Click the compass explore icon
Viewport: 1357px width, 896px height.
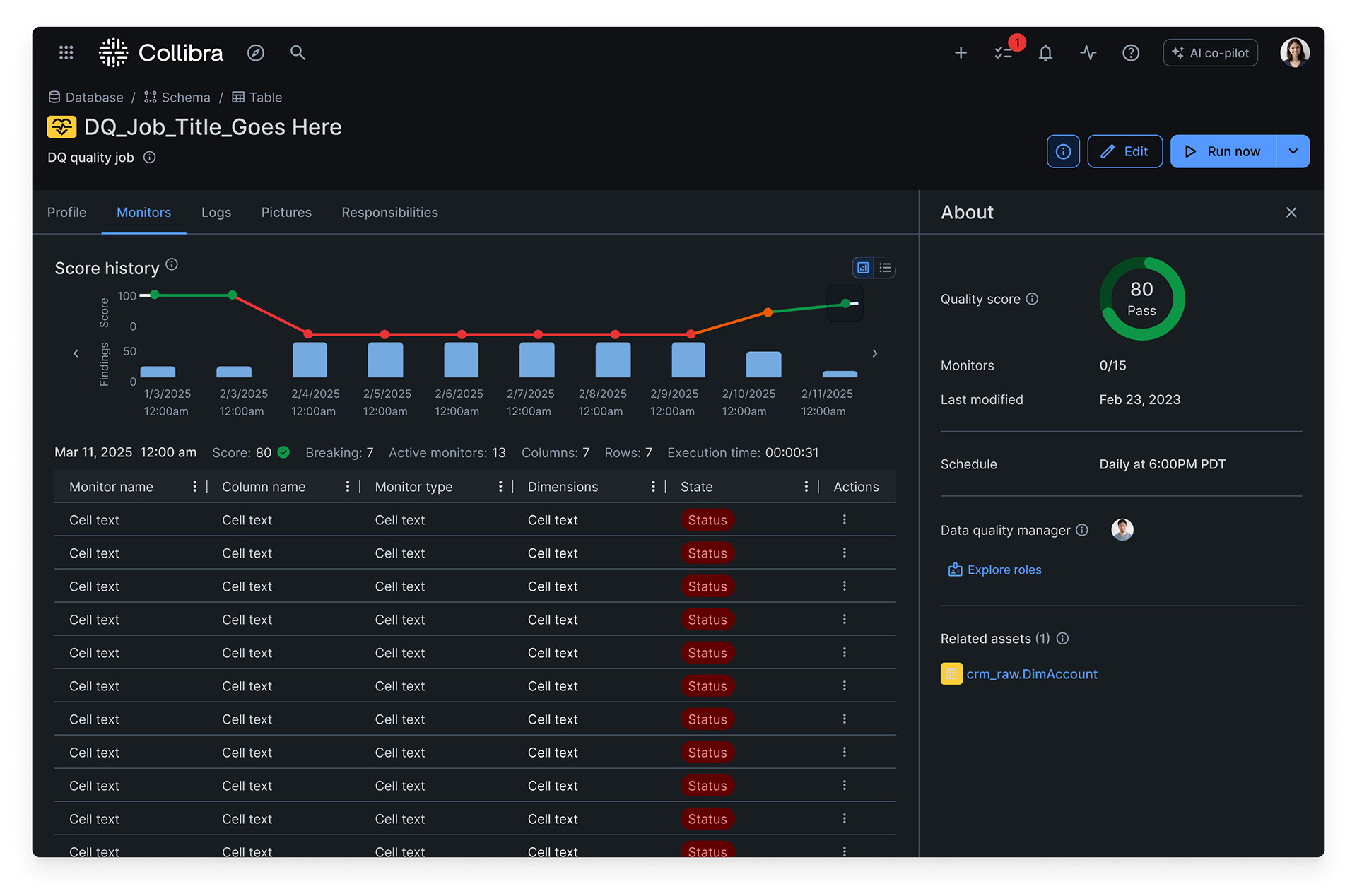click(x=256, y=53)
